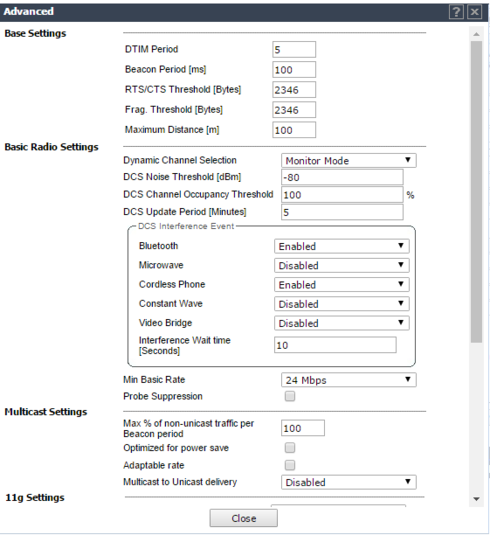Select a Min Basic Rate from dropdown
Screen dimensions: 490x535
click(348, 380)
